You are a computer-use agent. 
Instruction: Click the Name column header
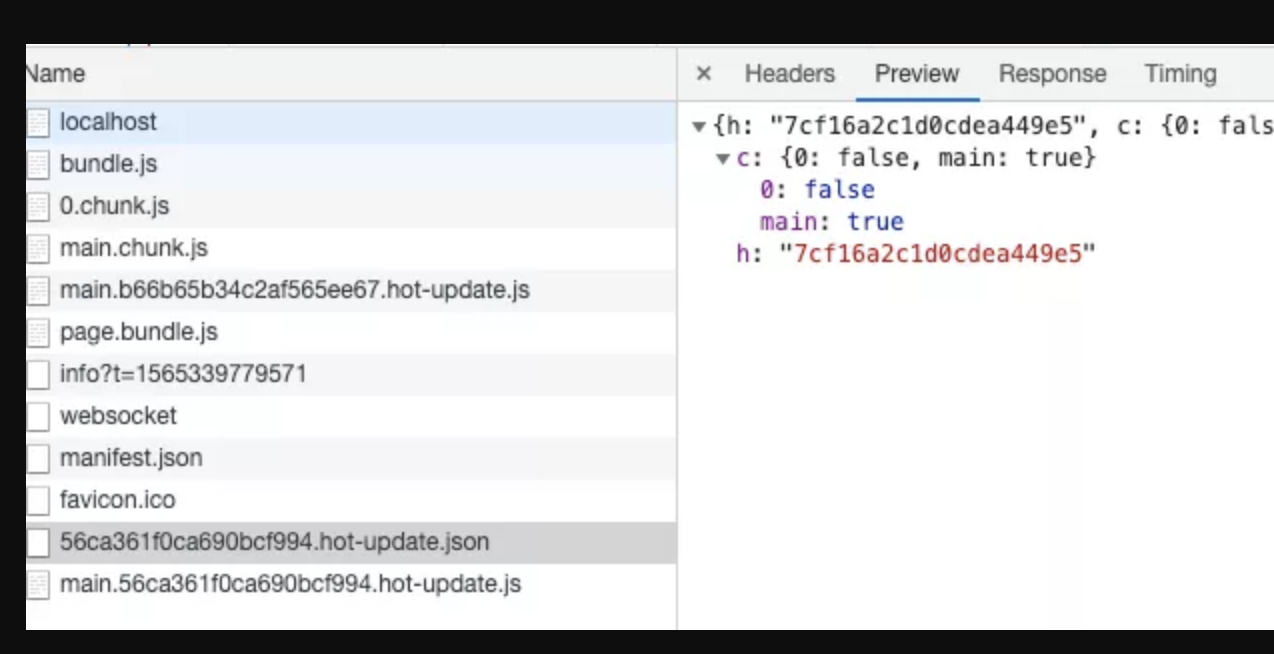56,74
